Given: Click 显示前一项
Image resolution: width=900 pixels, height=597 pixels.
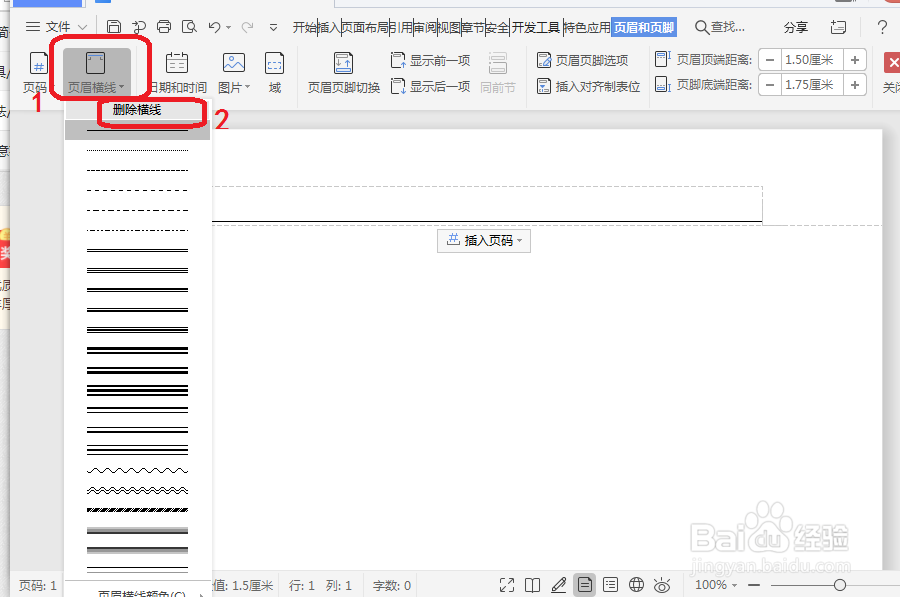Looking at the screenshot, I should [430, 60].
